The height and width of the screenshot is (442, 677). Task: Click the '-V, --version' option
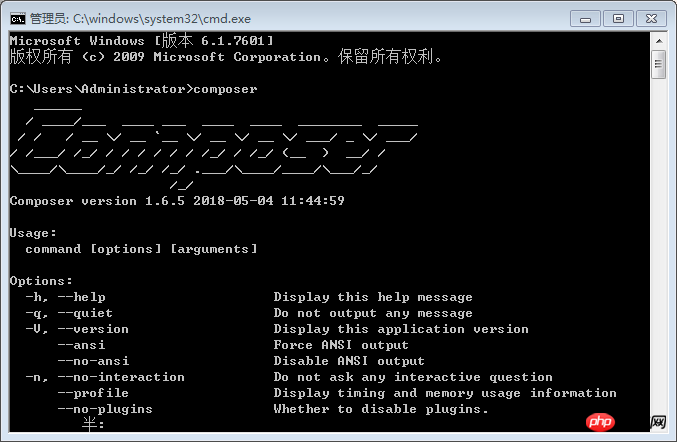77,329
